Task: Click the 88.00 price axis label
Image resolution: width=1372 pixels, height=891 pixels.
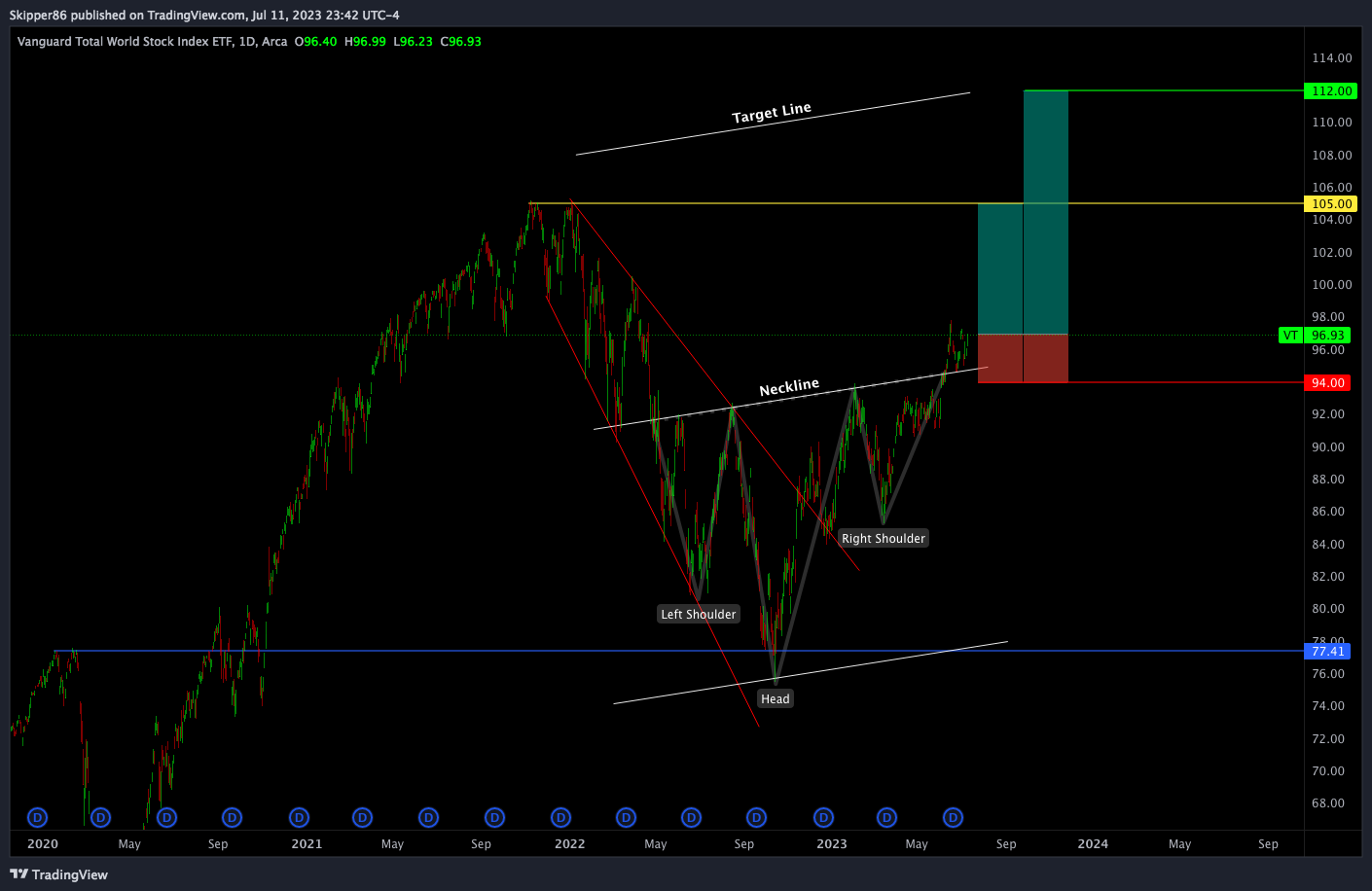Action: click(x=1328, y=479)
